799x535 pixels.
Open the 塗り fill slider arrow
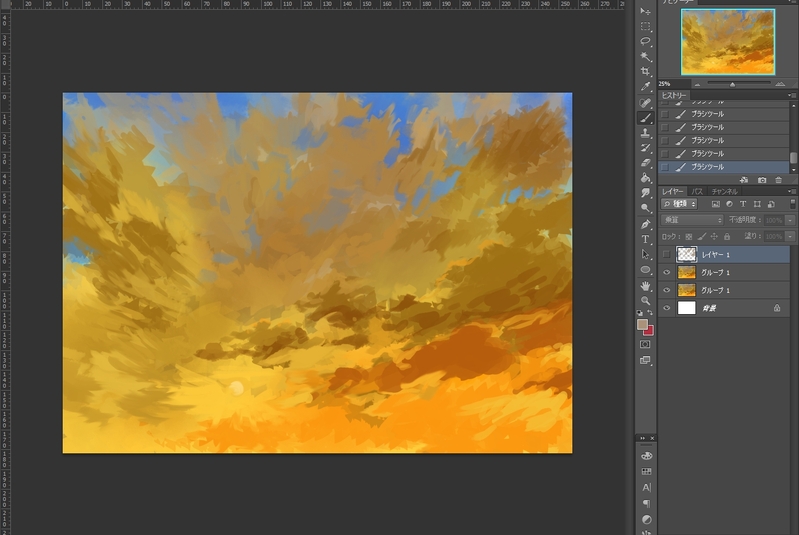click(x=790, y=236)
